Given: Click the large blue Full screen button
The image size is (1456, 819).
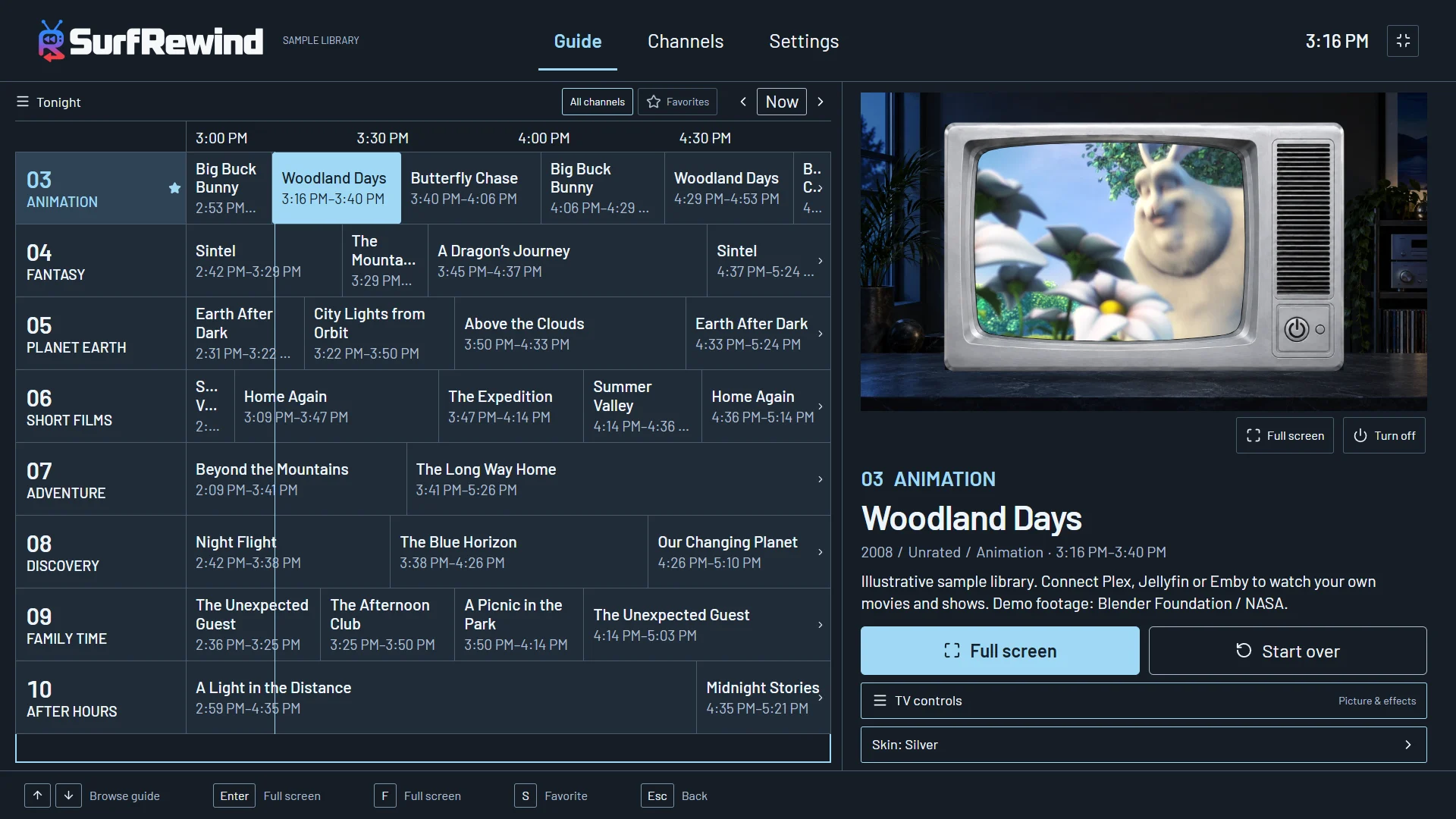Looking at the screenshot, I should pyautogui.click(x=999, y=651).
